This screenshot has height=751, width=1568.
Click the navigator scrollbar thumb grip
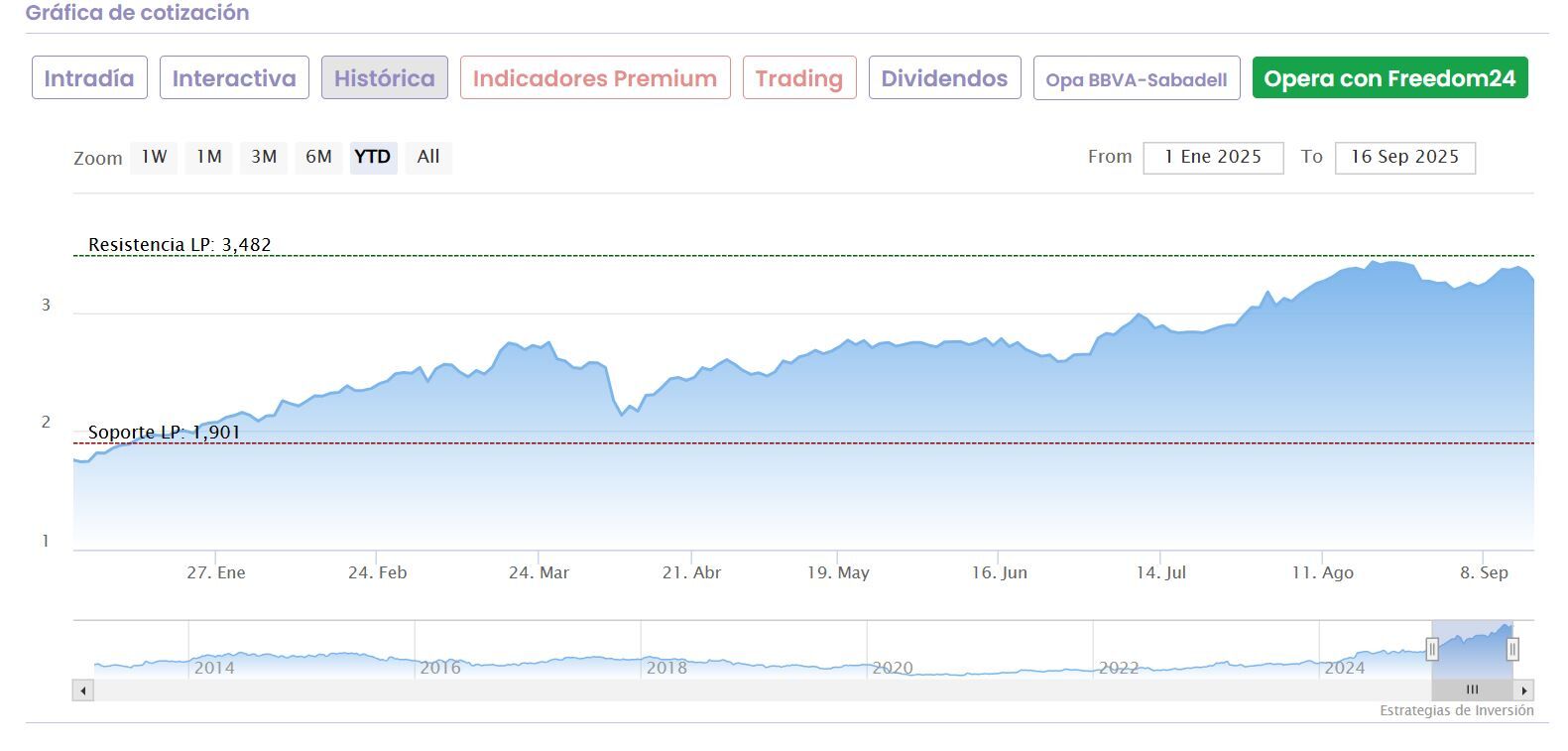tap(1472, 690)
